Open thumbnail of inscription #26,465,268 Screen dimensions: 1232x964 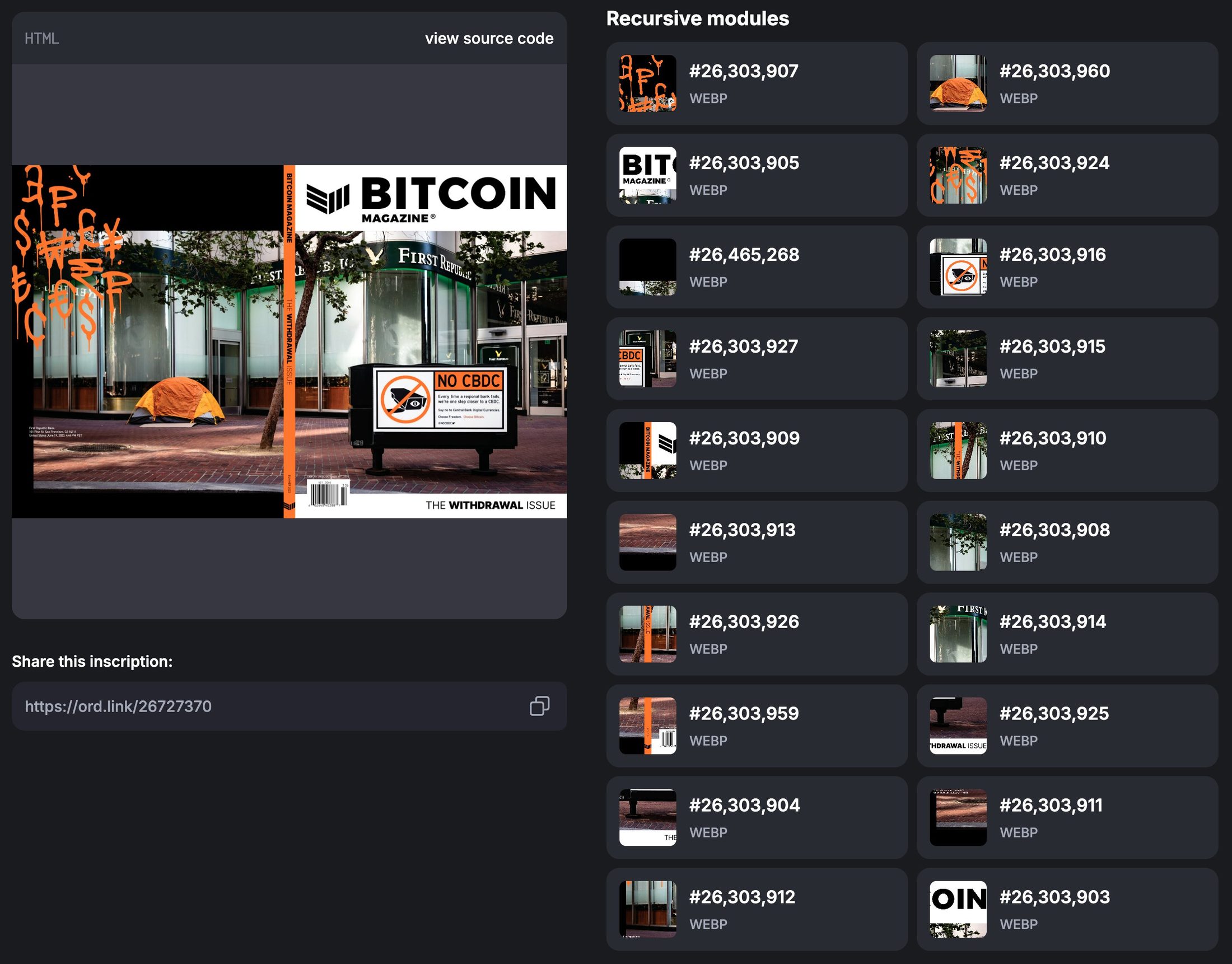click(647, 267)
